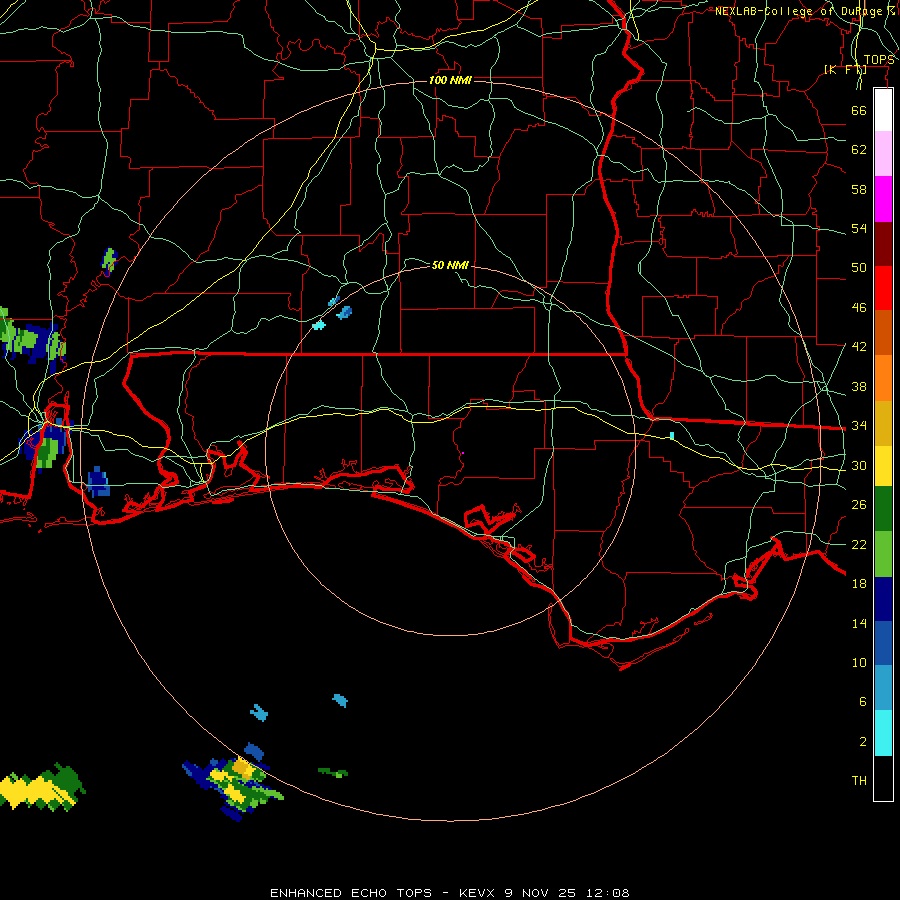Click the legend value '46'
This screenshot has height=900, width=900.
point(859,308)
